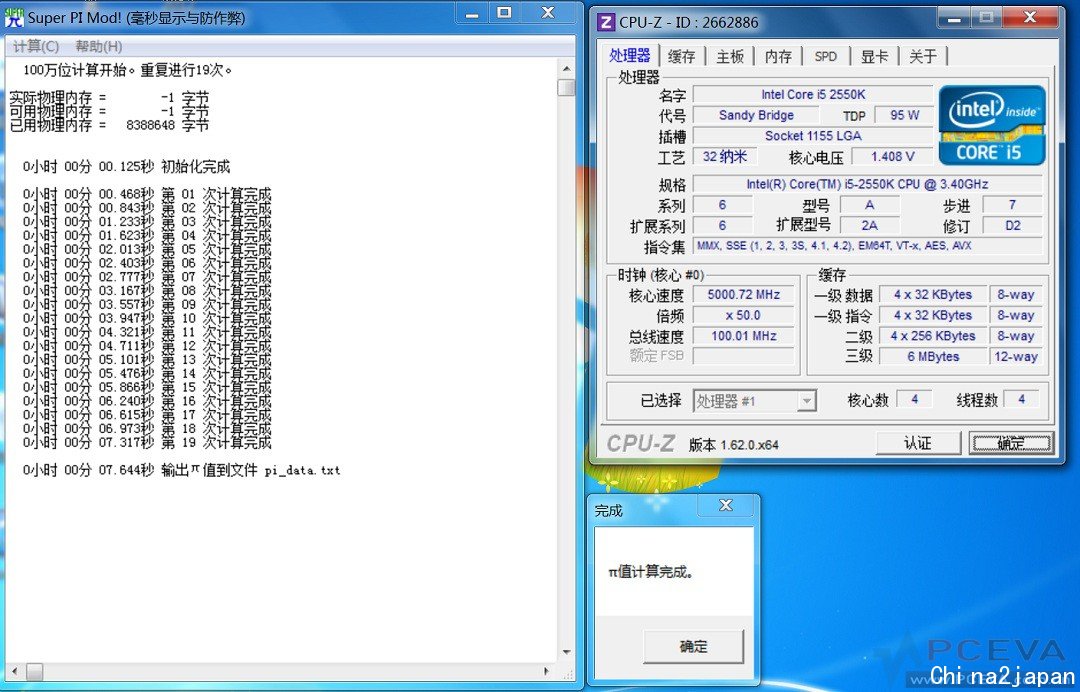Viewport: 1080px width, 692px height.
Task: Click the 总线速度 value 100.01 MHz
Action: (x=743, y=335)
